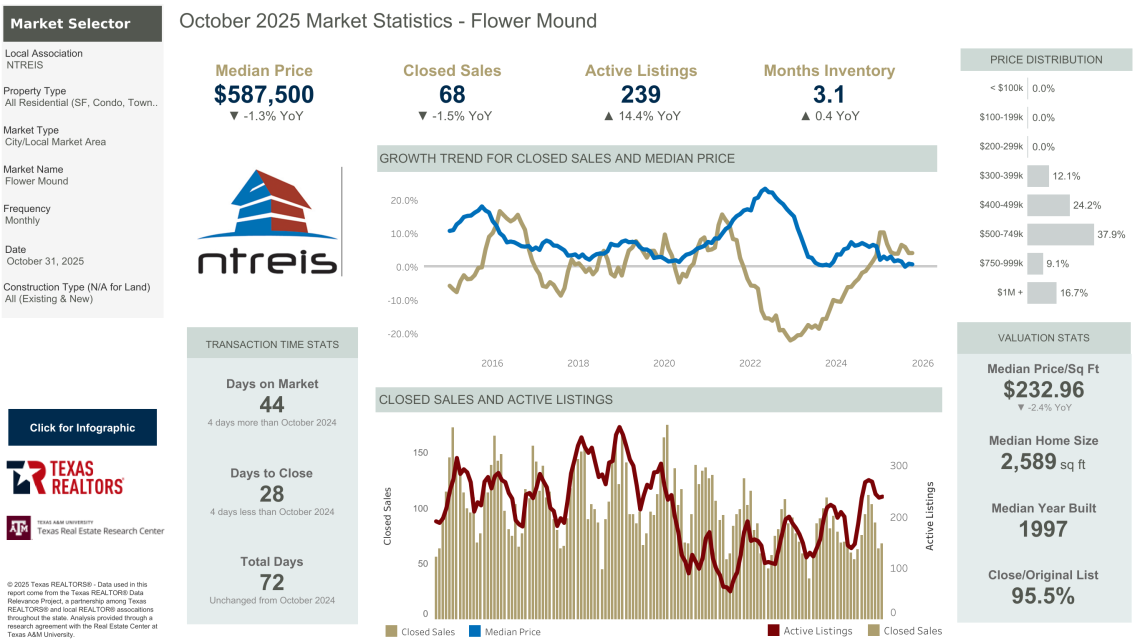Image resolution: width=1140 pixels, height=641 pixels.
Task: Click the Texas A&M Research Center logo
Action: tap(85, 528)
